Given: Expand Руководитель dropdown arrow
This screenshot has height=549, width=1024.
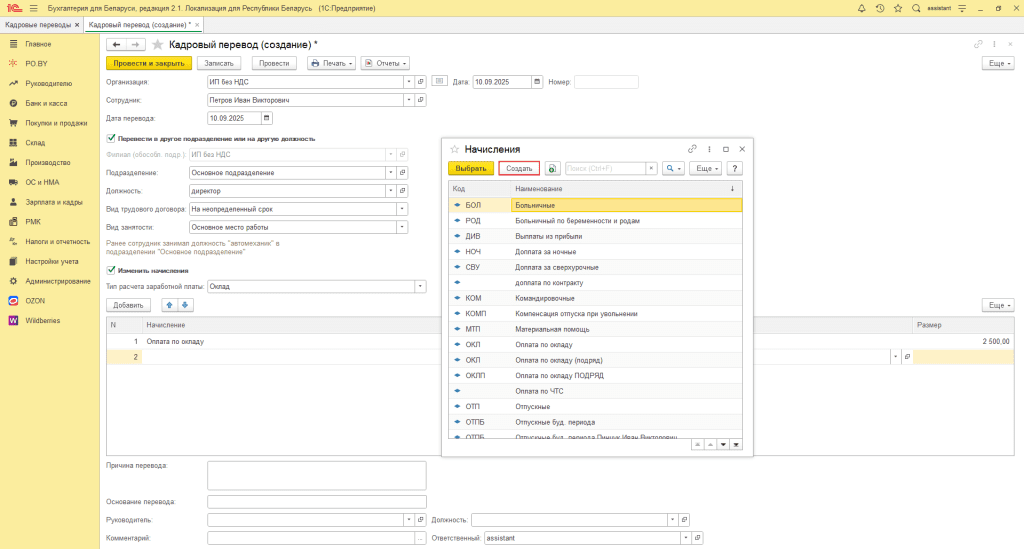Looking at the screenshot, I should pyautogui.click(x=409, y=520).
